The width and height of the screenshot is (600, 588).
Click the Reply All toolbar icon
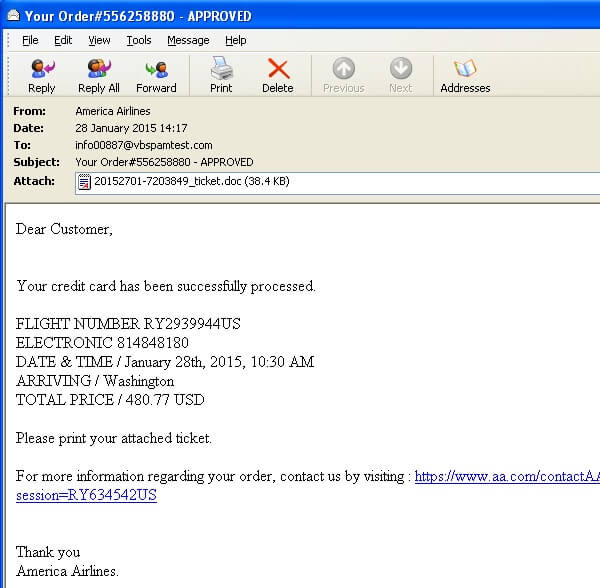tap(99, 69)
